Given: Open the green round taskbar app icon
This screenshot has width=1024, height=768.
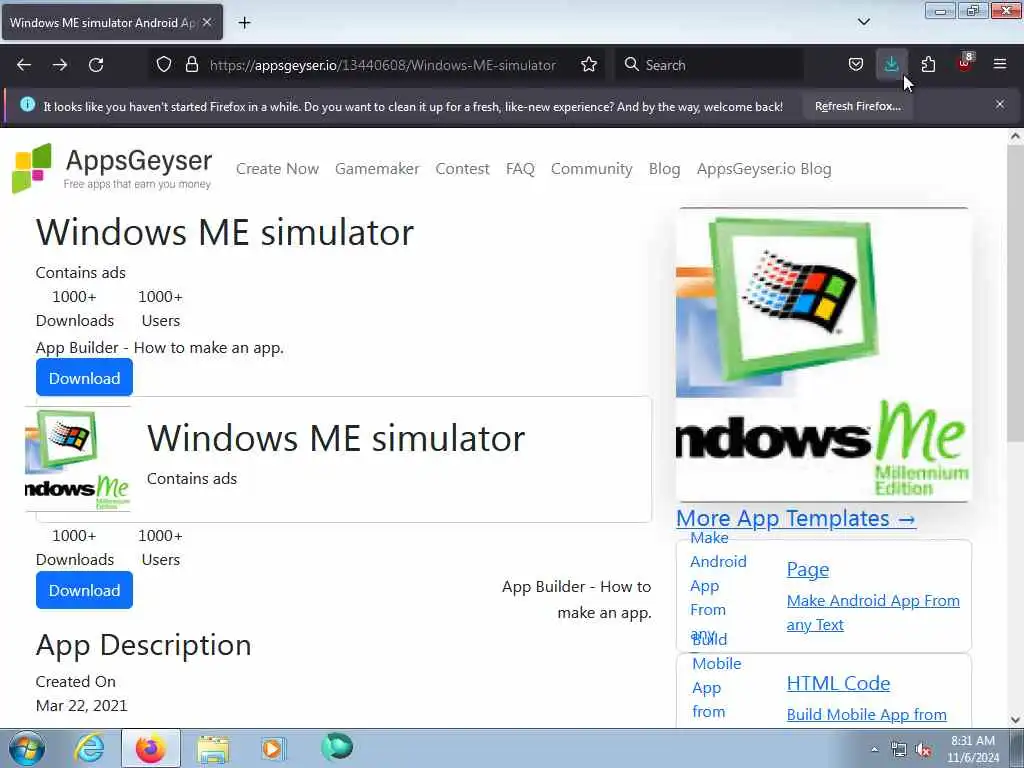Looking at the screenshot, I should point(337,747).
